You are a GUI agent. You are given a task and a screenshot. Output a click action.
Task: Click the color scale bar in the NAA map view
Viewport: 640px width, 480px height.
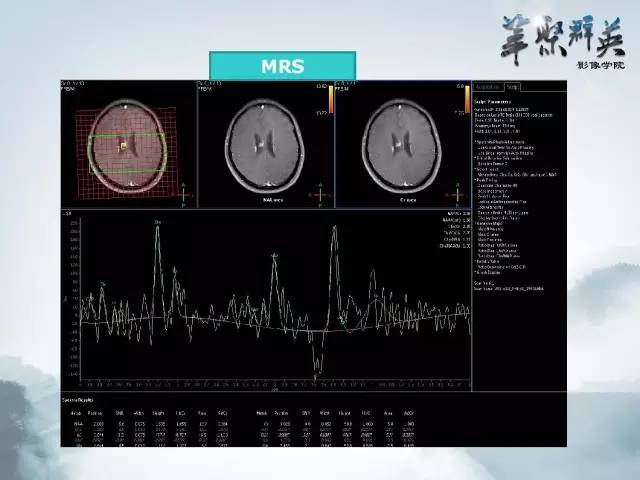click(x=331, y=99)
